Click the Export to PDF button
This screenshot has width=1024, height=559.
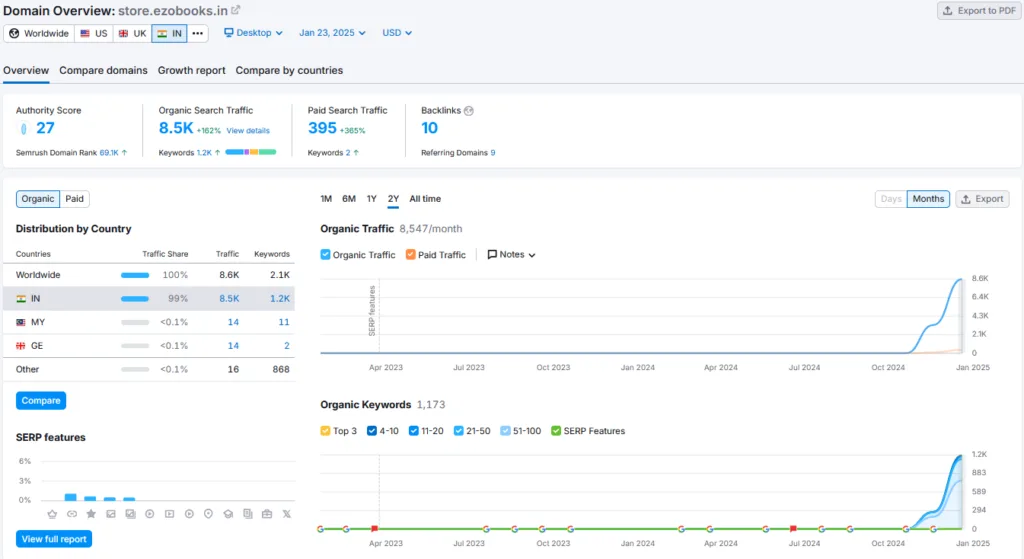click(x=979, y=10)
